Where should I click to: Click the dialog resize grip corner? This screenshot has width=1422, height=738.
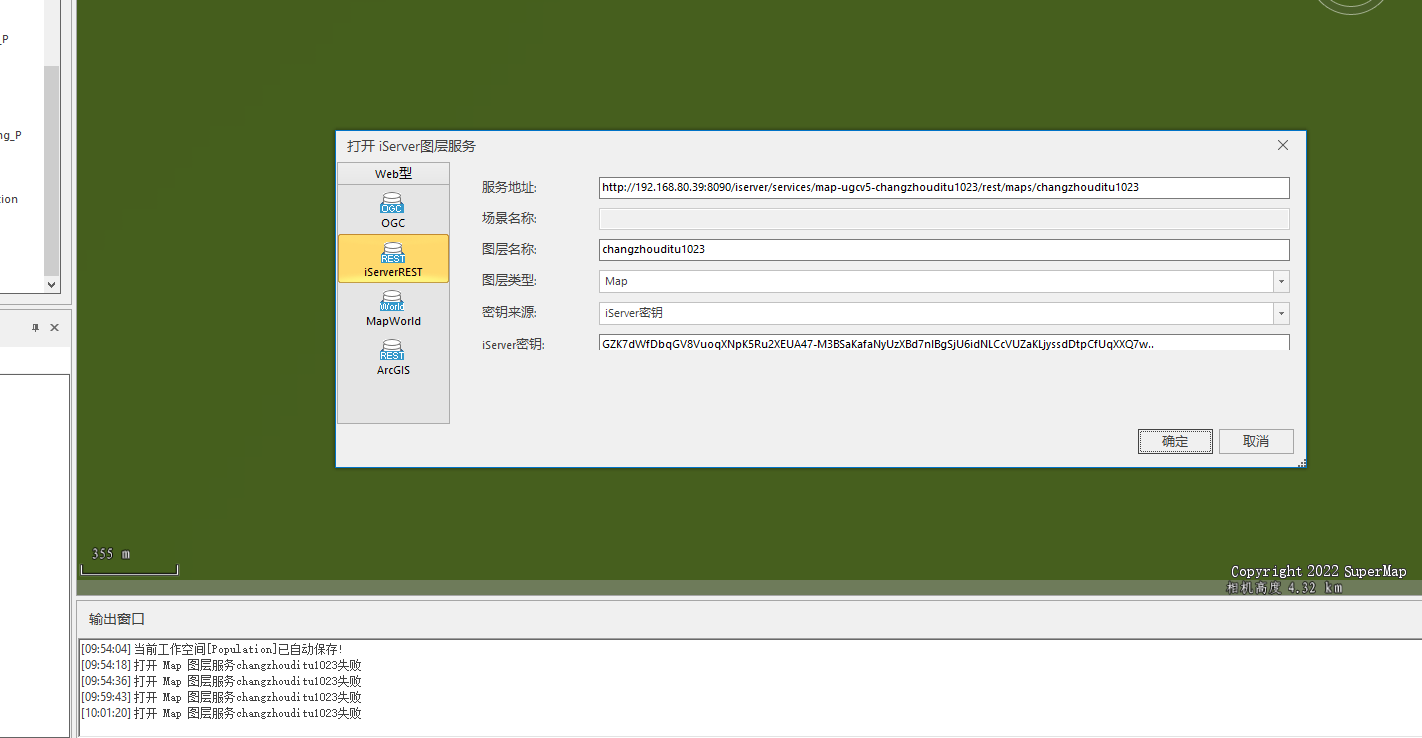pyautogui.click(x=1301, y=463)
